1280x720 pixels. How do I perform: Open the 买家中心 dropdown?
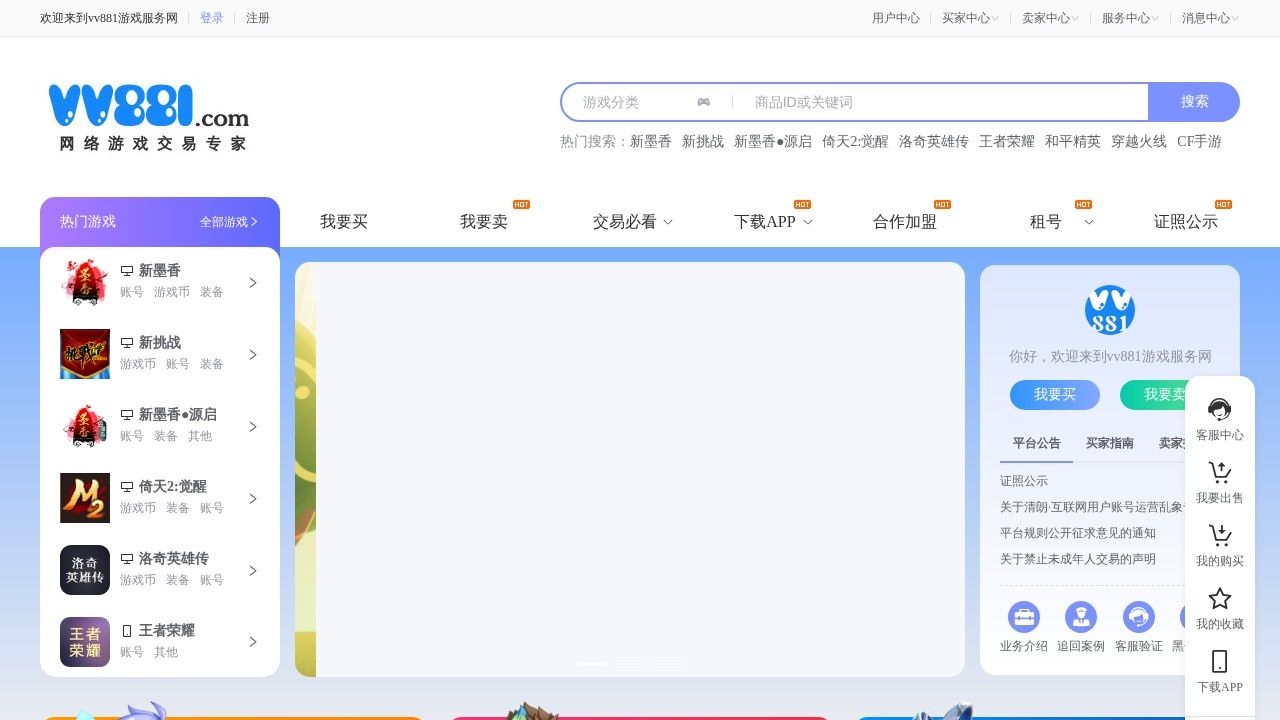970,18
